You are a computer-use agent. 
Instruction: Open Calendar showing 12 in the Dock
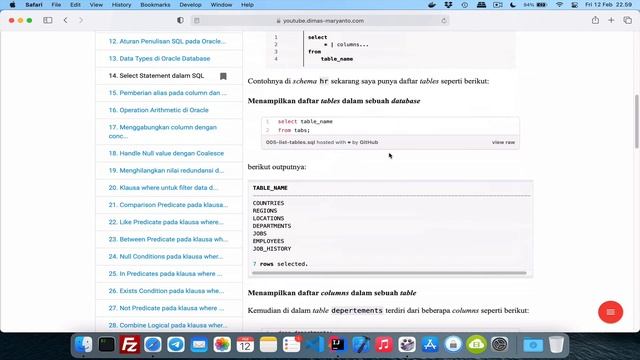[x=245, y=345]
